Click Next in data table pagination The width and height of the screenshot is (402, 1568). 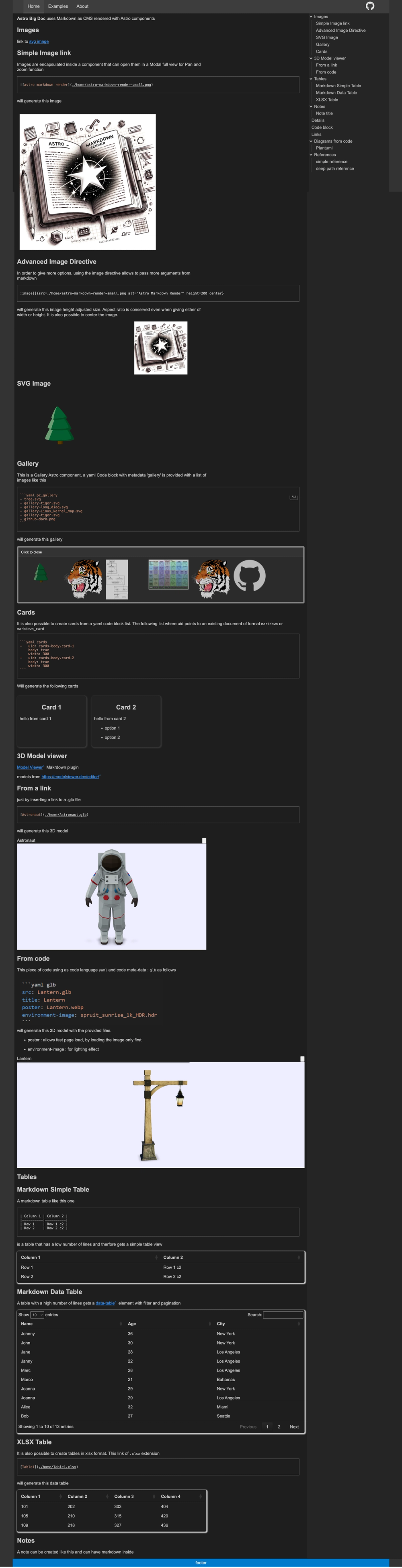294,1426
